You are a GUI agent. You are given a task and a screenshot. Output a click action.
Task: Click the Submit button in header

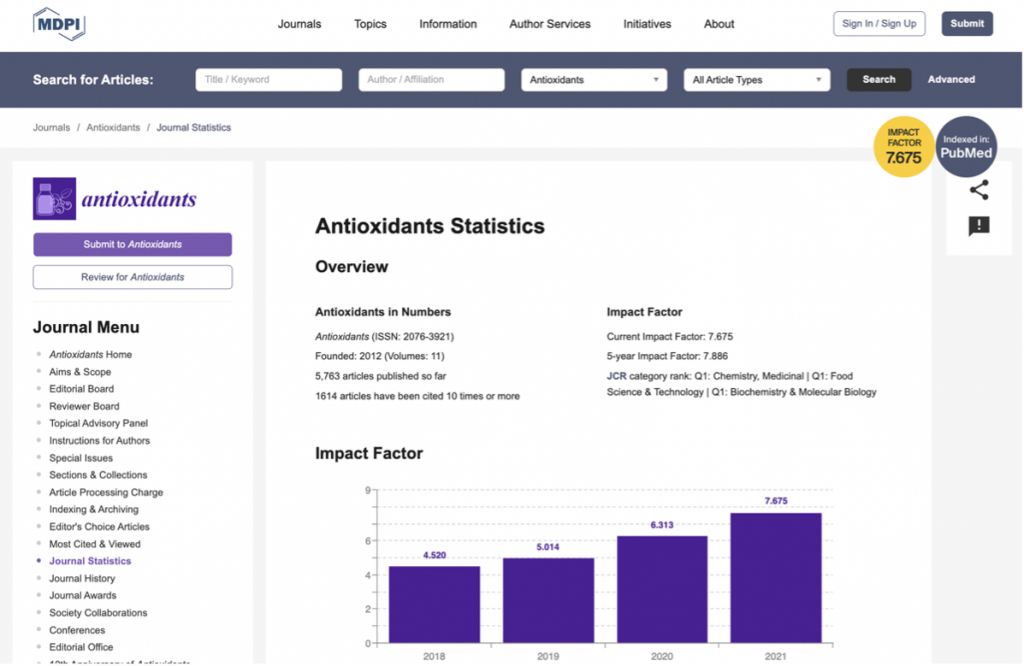pyautogui.click(x=967, y=24)
